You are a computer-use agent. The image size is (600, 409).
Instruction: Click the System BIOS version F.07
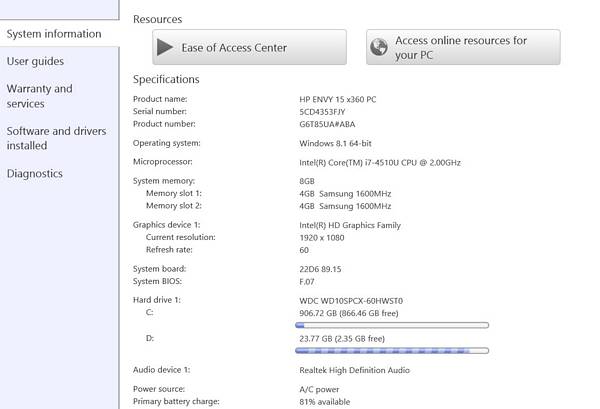pyautogui.click(x=308, y=281)
